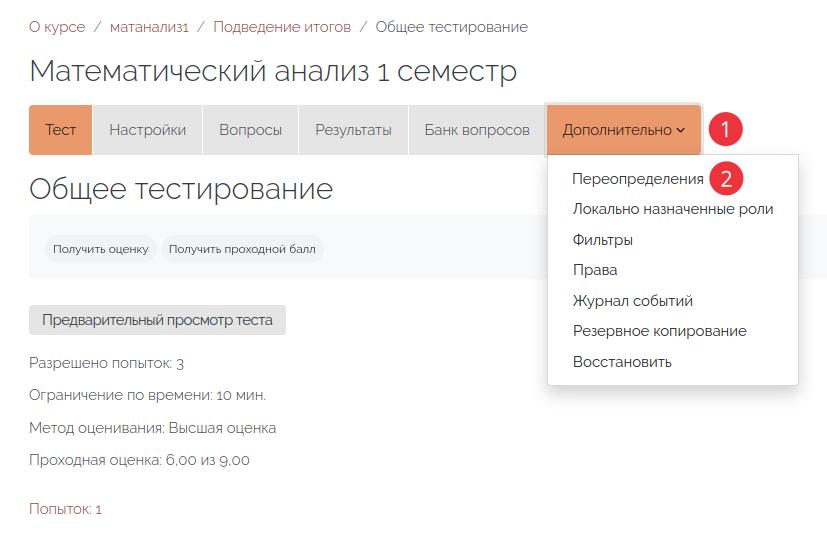Open 'Подведение итогов' breadcrumb link
827x535 pixels.
[x=282, y=27]
